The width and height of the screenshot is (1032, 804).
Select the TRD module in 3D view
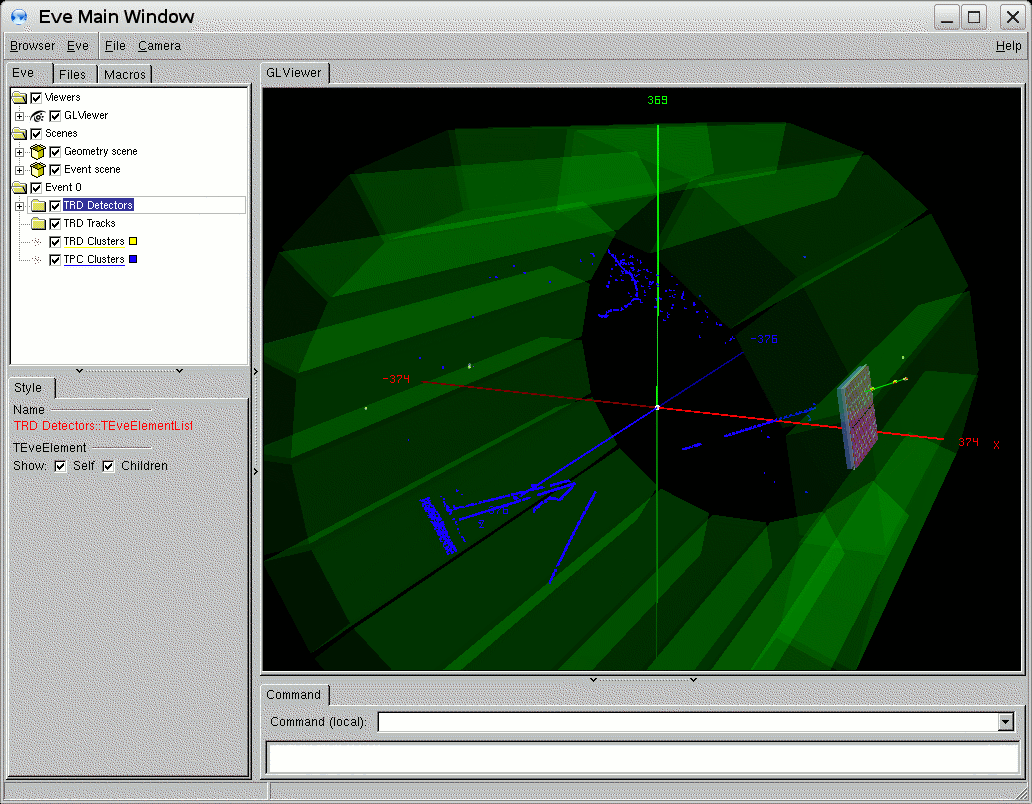858,417
